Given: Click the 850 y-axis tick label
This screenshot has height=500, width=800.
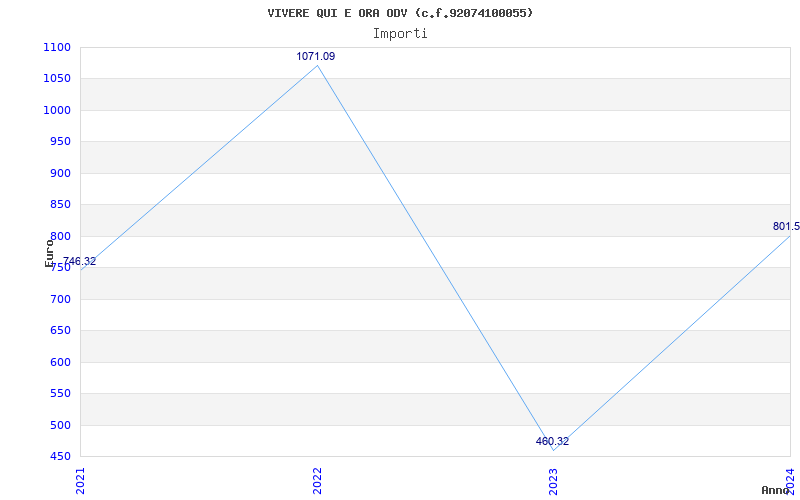Looking at the screenshot, I should coord(60,205).
